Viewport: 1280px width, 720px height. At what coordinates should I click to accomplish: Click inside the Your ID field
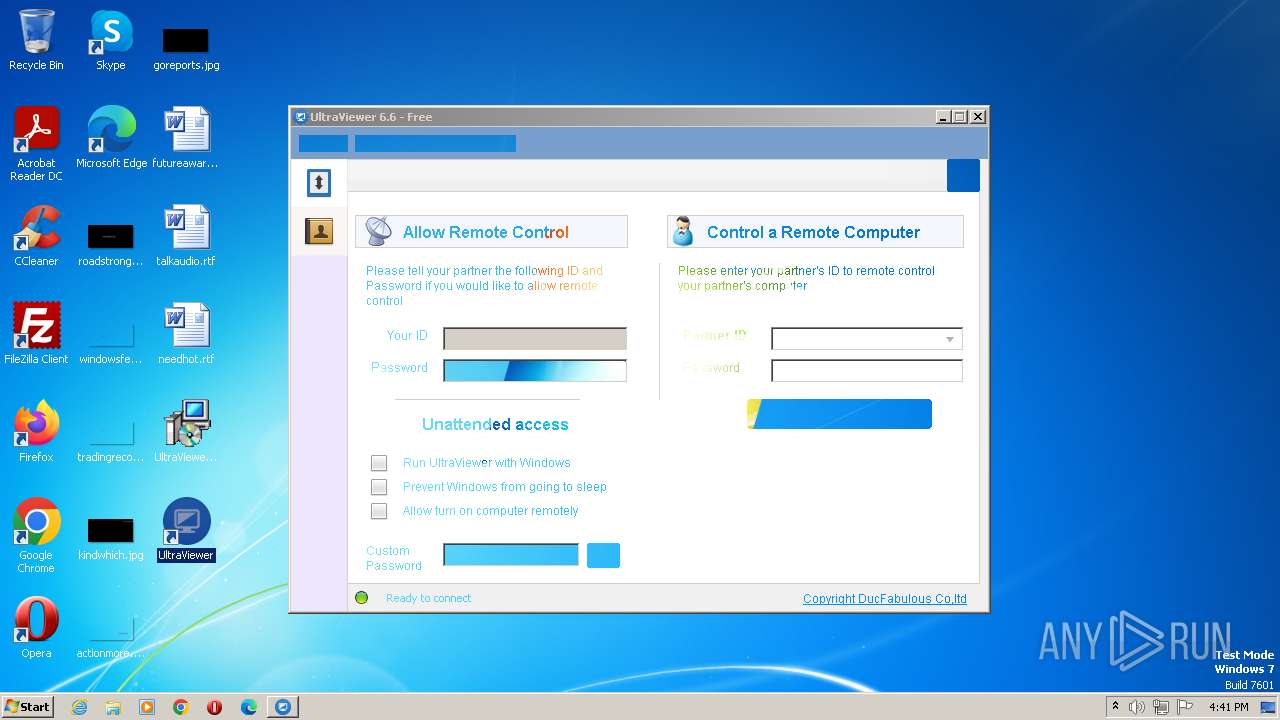tap(535, 339)
